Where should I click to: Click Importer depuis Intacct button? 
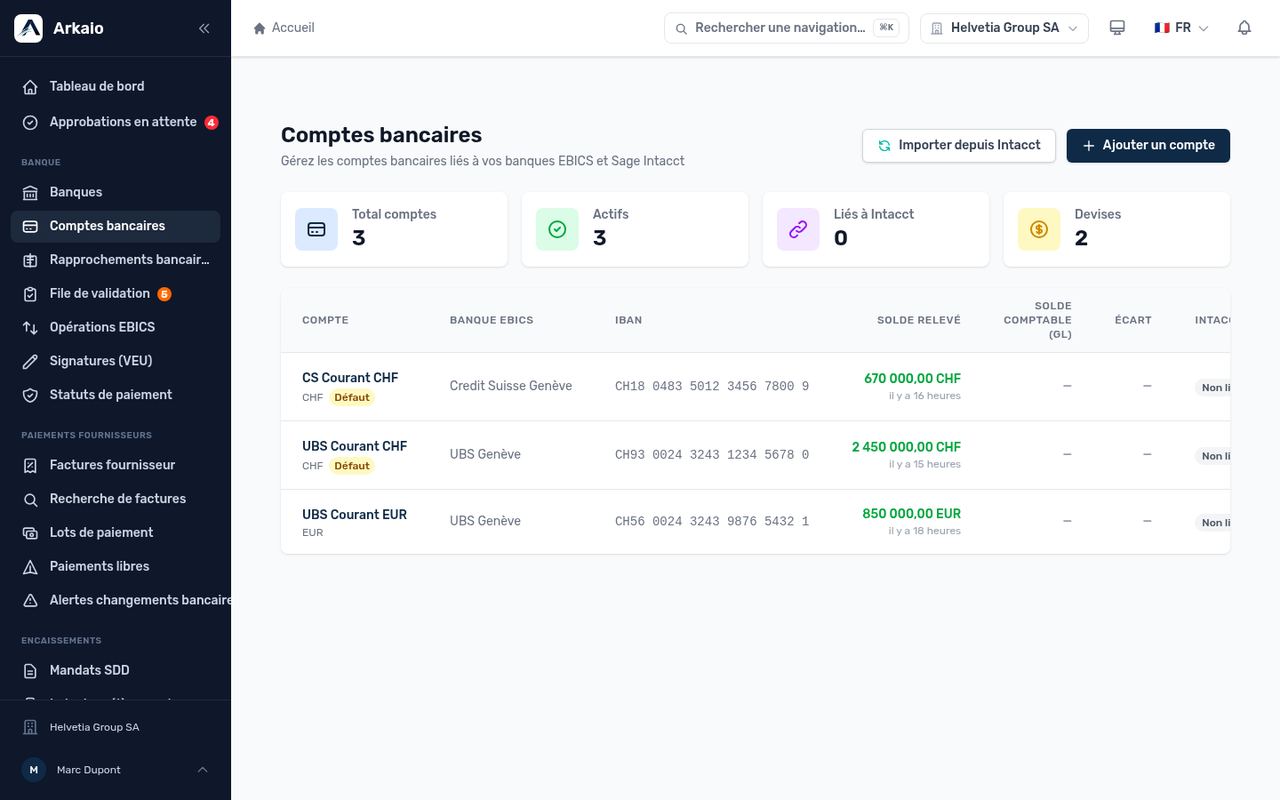coord(959,146)
